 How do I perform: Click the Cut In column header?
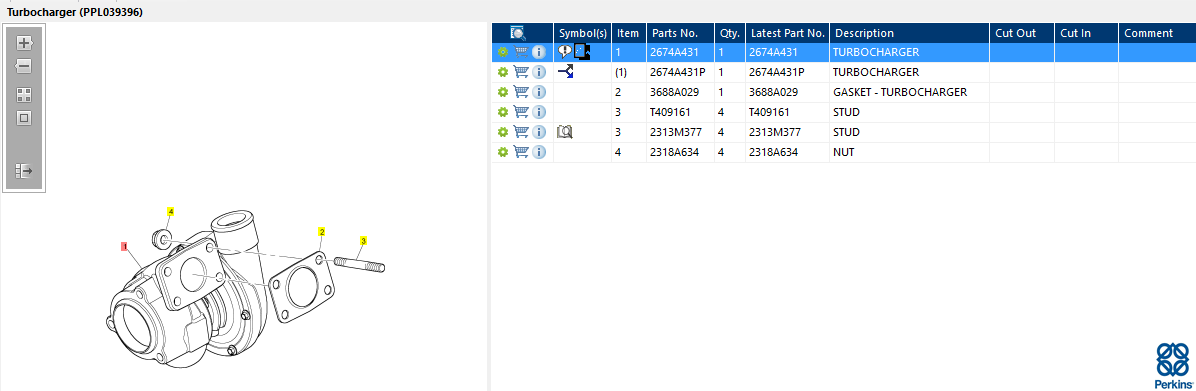[1086, 33]
